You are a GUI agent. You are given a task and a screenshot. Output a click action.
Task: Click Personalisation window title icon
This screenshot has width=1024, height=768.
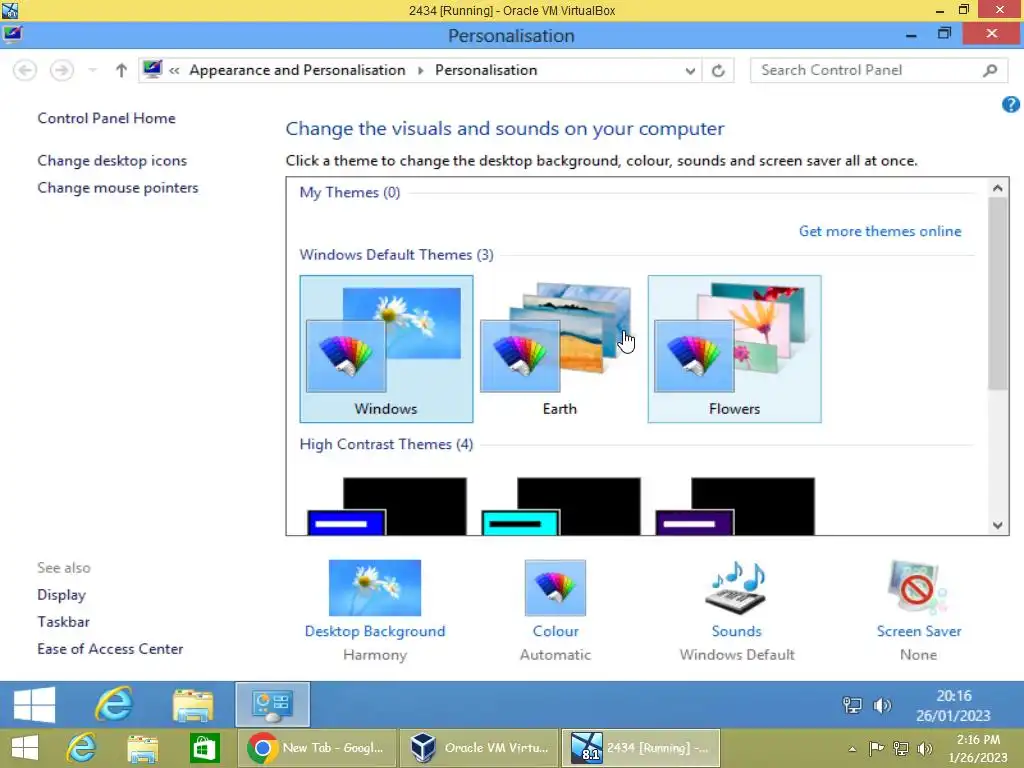[12, 35]
